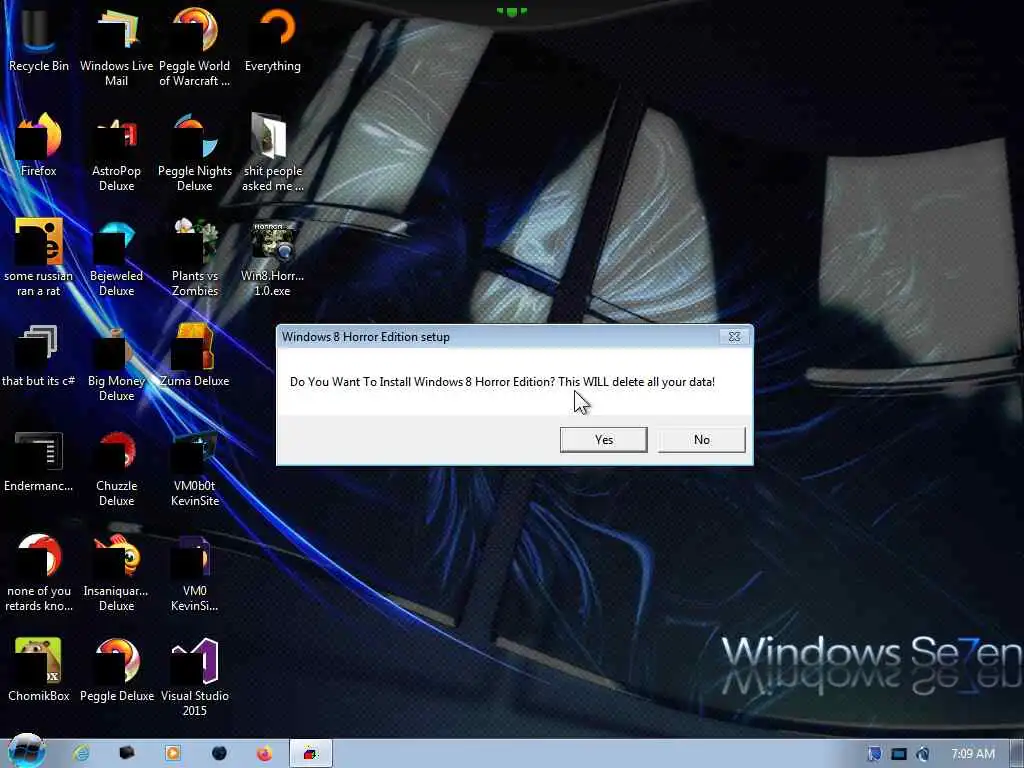Click the active setup program taskbar button
The image size is (1024, 768).
[311, 754]
